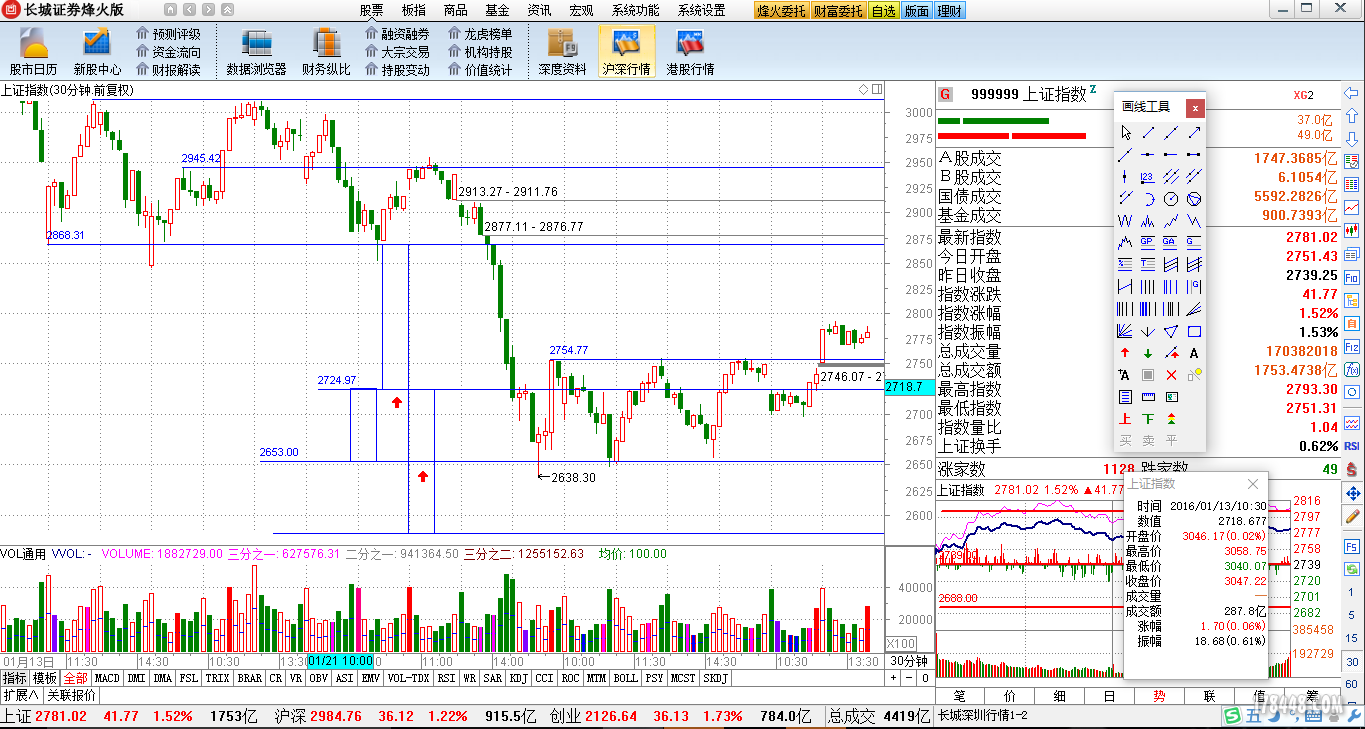Click the 版面 button
Image resolution: width=1365 pixels, height=729 pixels.
tap(916, 11)
